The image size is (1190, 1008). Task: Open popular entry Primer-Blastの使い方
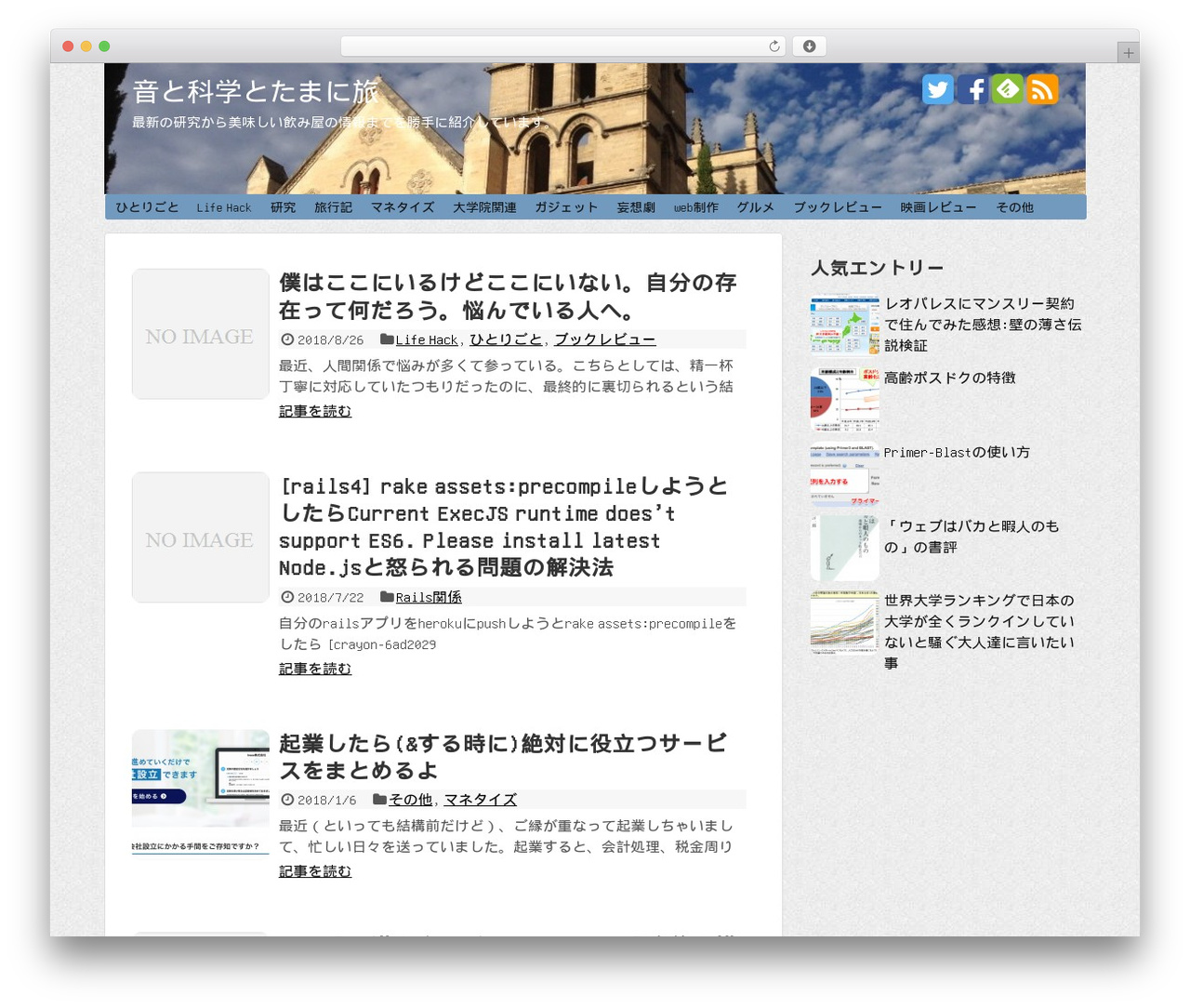tap(957, 452)
